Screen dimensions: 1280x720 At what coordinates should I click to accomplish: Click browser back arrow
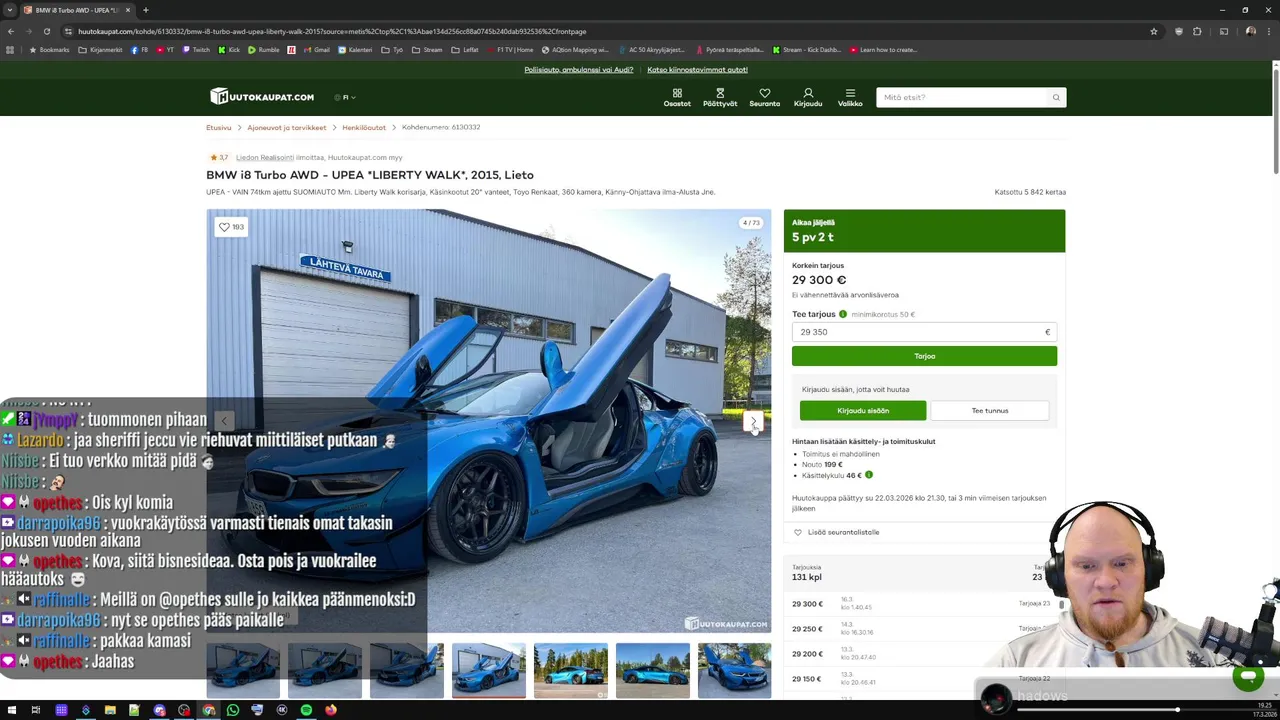11,31
